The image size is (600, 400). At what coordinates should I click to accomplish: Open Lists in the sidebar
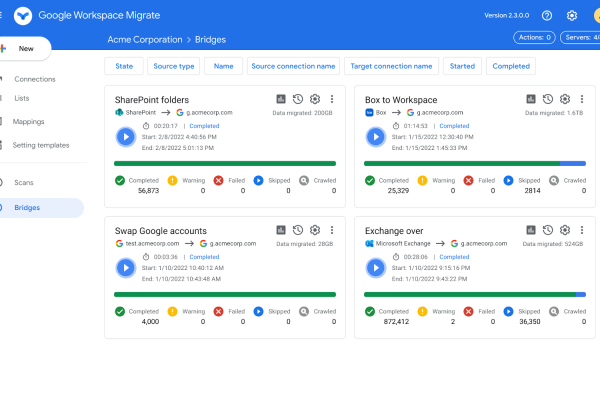[x=22, y=98]
